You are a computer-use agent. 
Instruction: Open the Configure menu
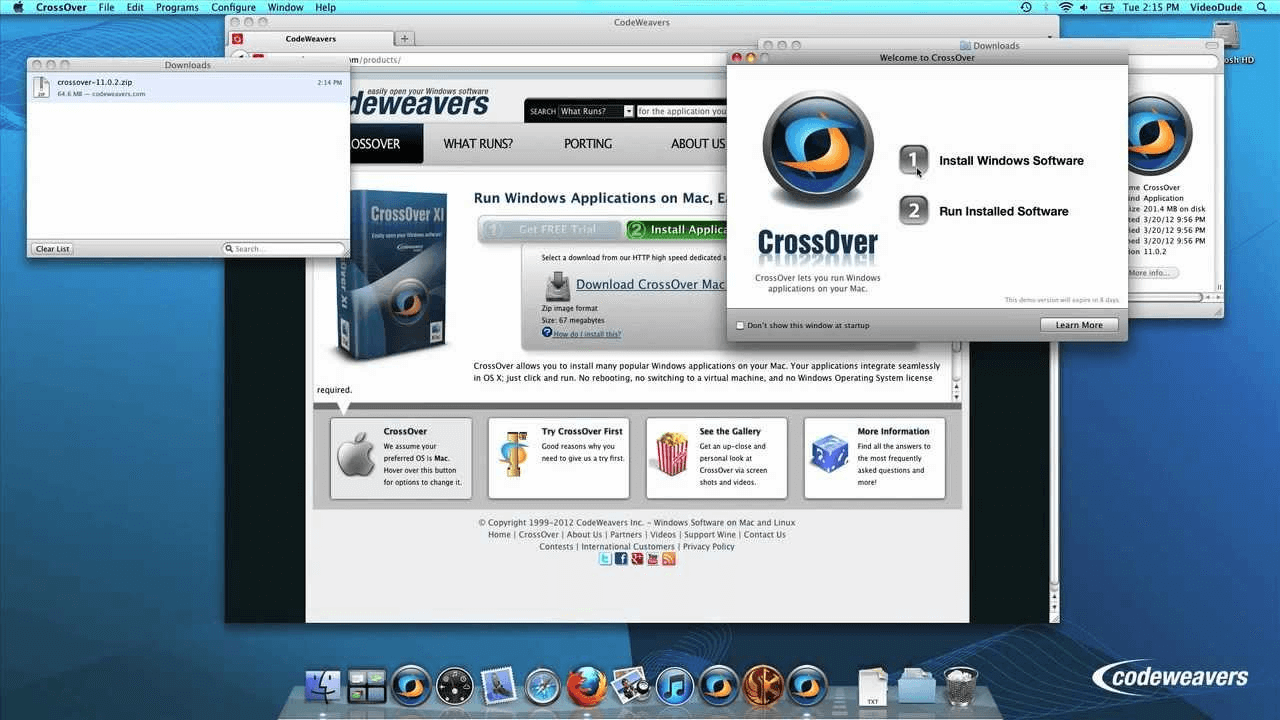(x=234, y=7)
